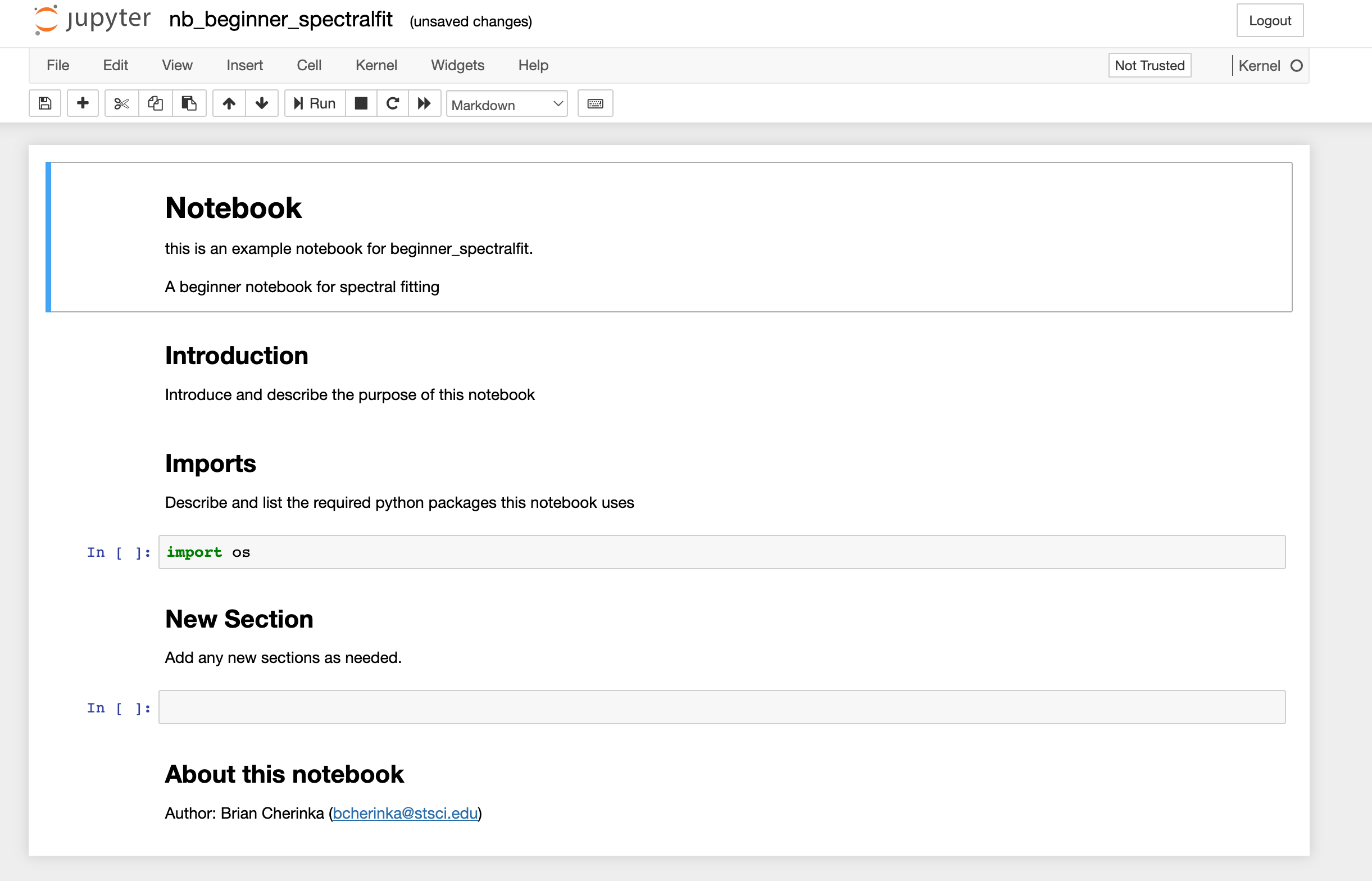Move the selected cell up

click(228, 103)
